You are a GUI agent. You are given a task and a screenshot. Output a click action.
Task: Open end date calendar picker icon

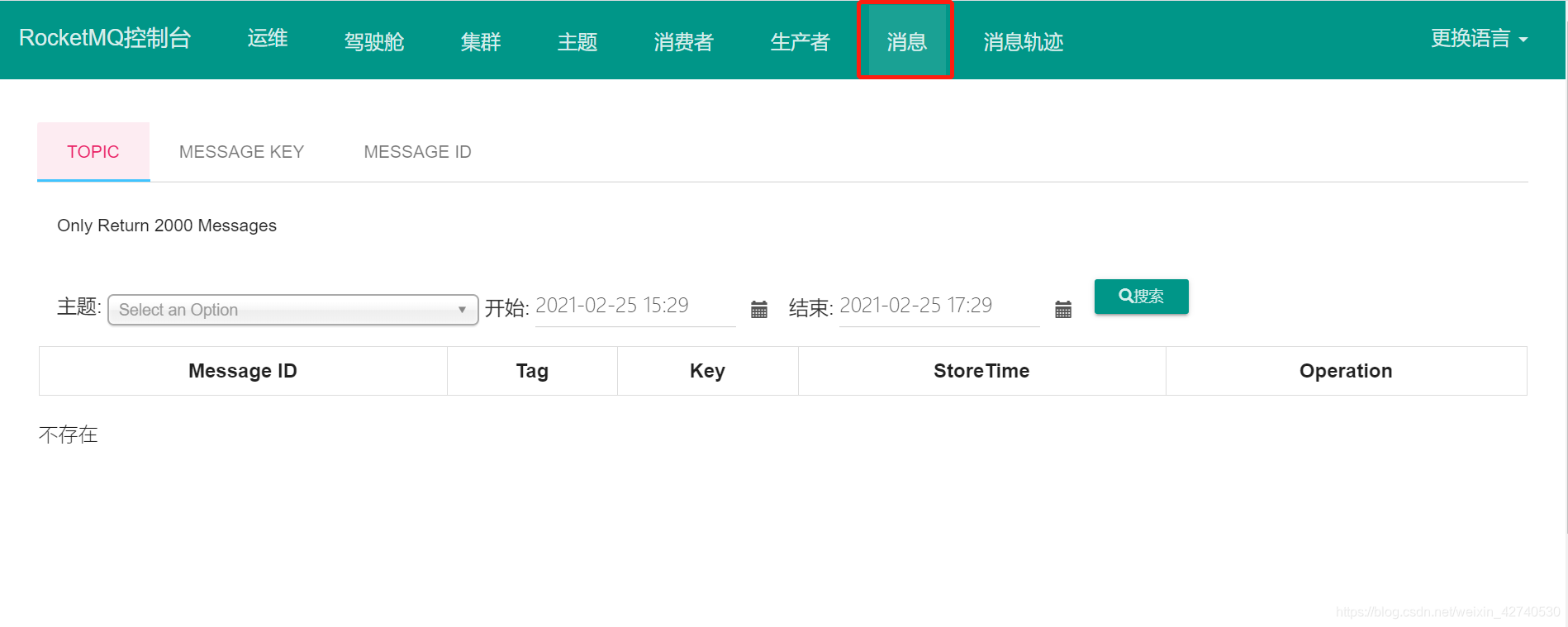point(1063,310)
